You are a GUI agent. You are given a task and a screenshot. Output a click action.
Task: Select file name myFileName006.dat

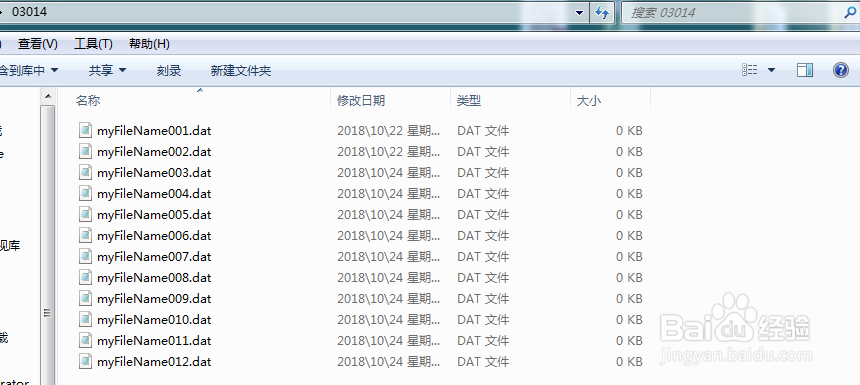pyautogui.click(x=154, y=236)
